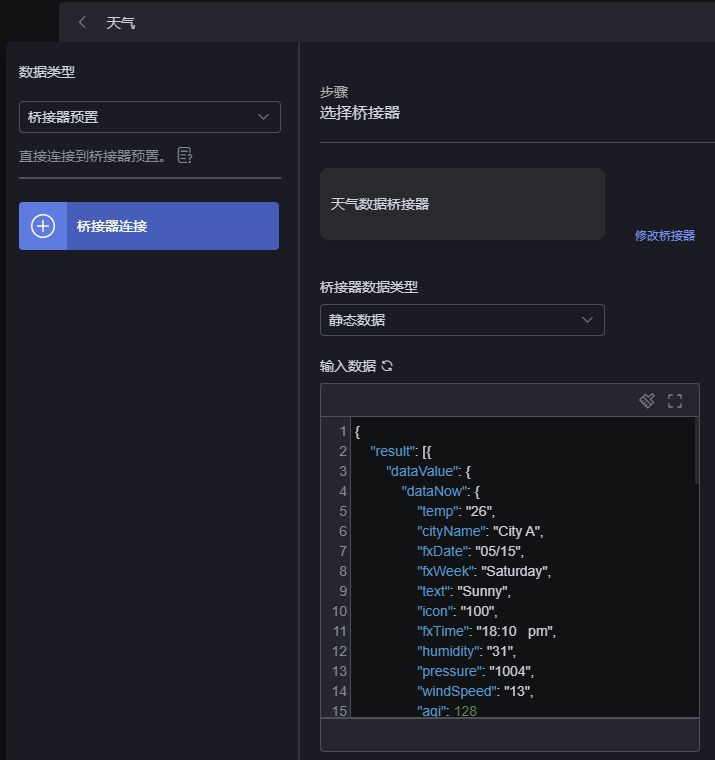Click the 桥接器数据类型 label
The height and width of the screenshot is (760, 715).
[x=368, y=287]
